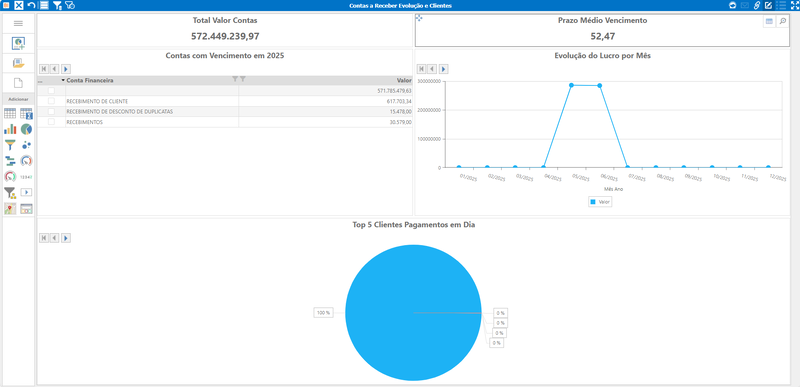The width and height of the screenshot is (800, 387).
Task: Open second filter funnel in Conta Financeira header
Action: pos(243,79)
